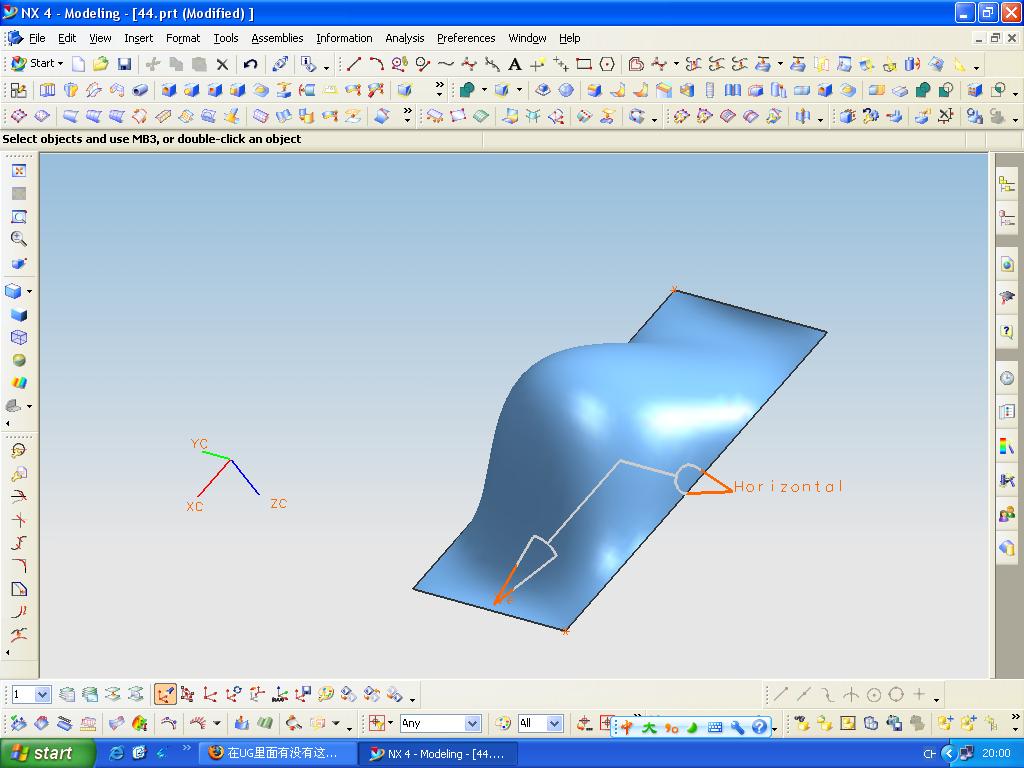Viewport: 1024px width, 768px height.
Task: Click the Sphere primitive icon
Action: coord(566,90)
